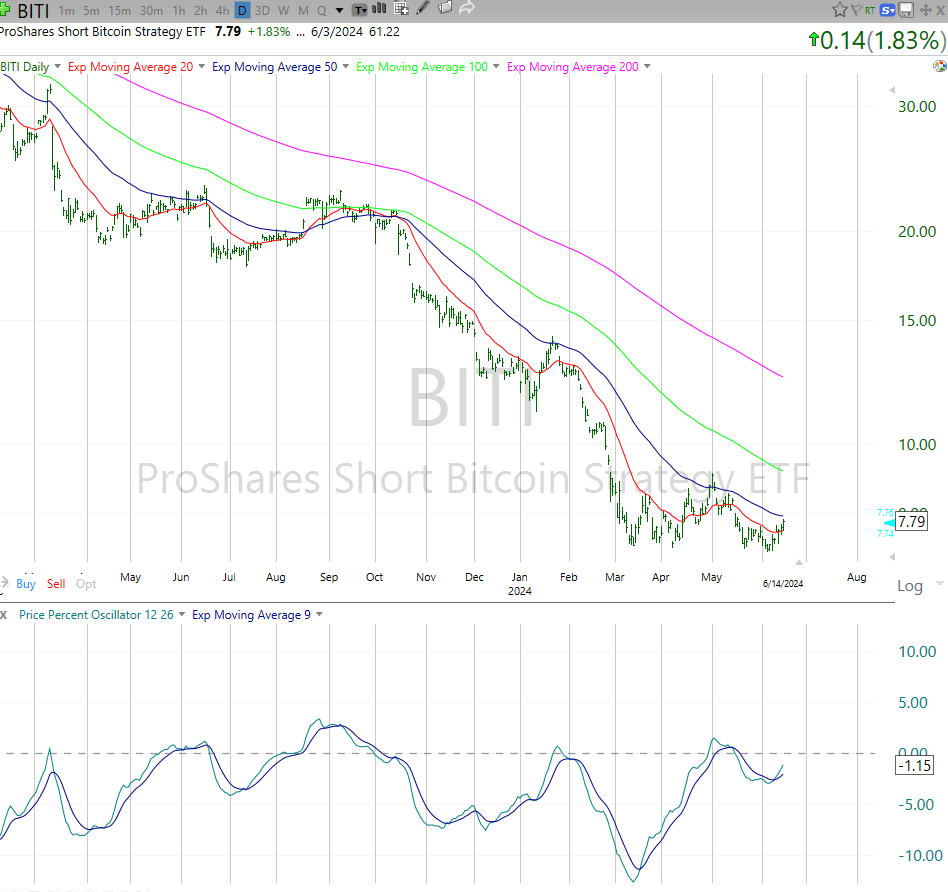
Task: Expand the Price Percent Oscillator settings
Action: click(179, 614)
